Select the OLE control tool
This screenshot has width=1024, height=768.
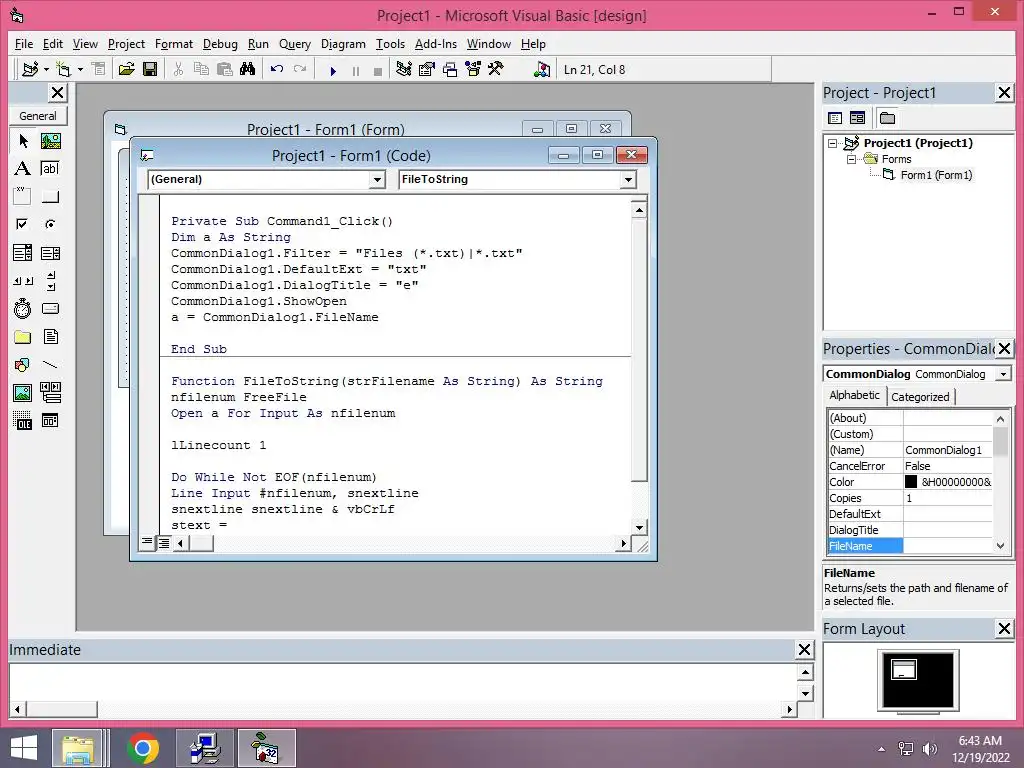pyautogui.click(x=23, y=421)
